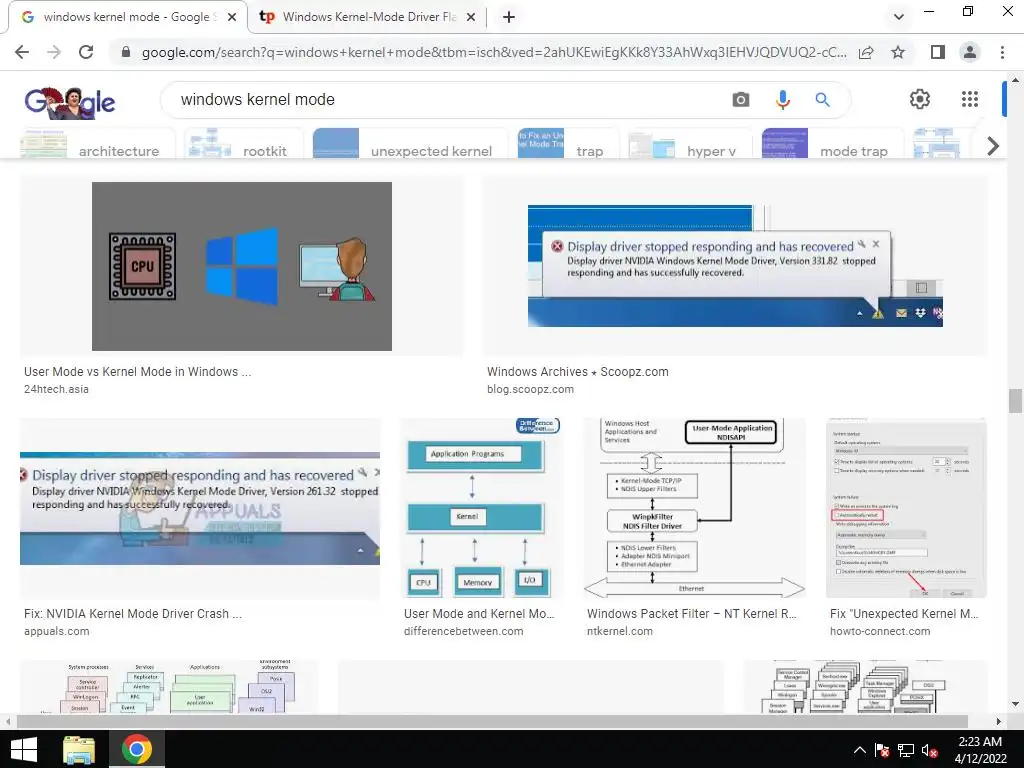The height and width of the screenshot is (768, 1024).
Task: Click the Google doodle logo
Action: [x=69, y=102]
